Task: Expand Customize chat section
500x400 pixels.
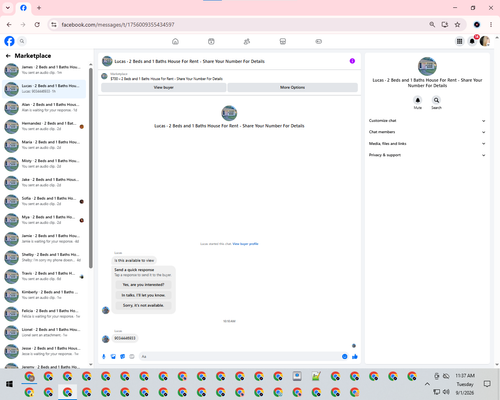Action: 427,121
